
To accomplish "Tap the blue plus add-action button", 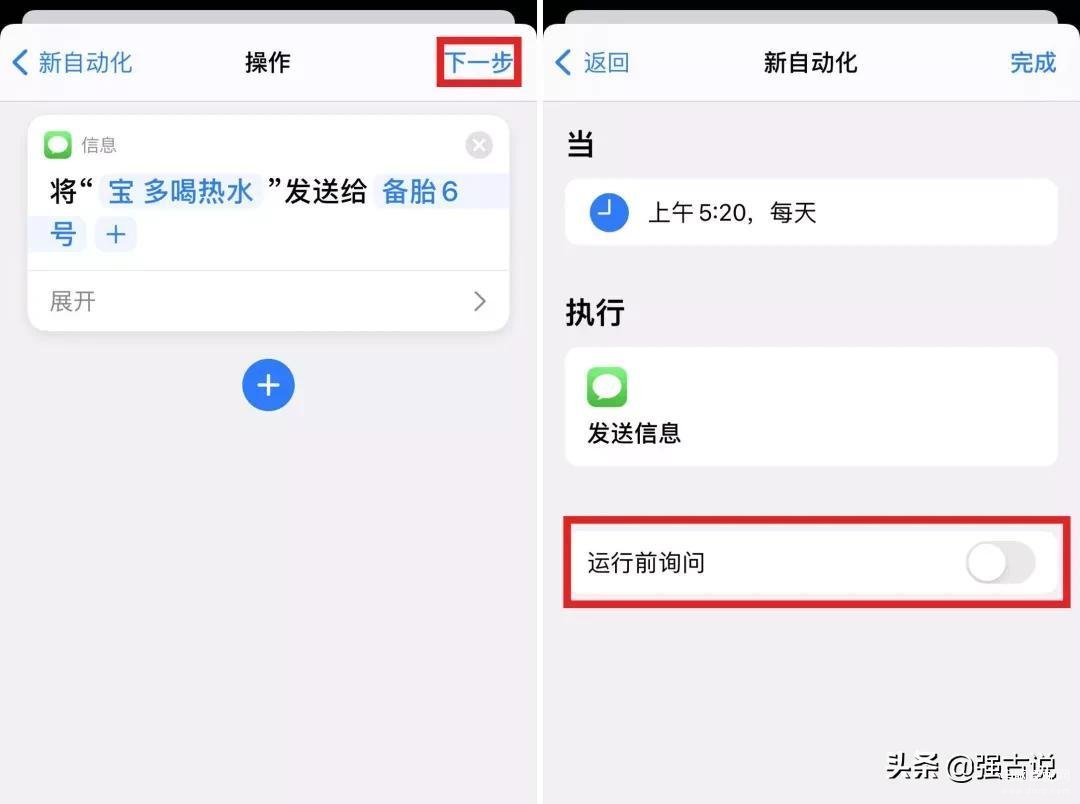I will pos(268,385).
